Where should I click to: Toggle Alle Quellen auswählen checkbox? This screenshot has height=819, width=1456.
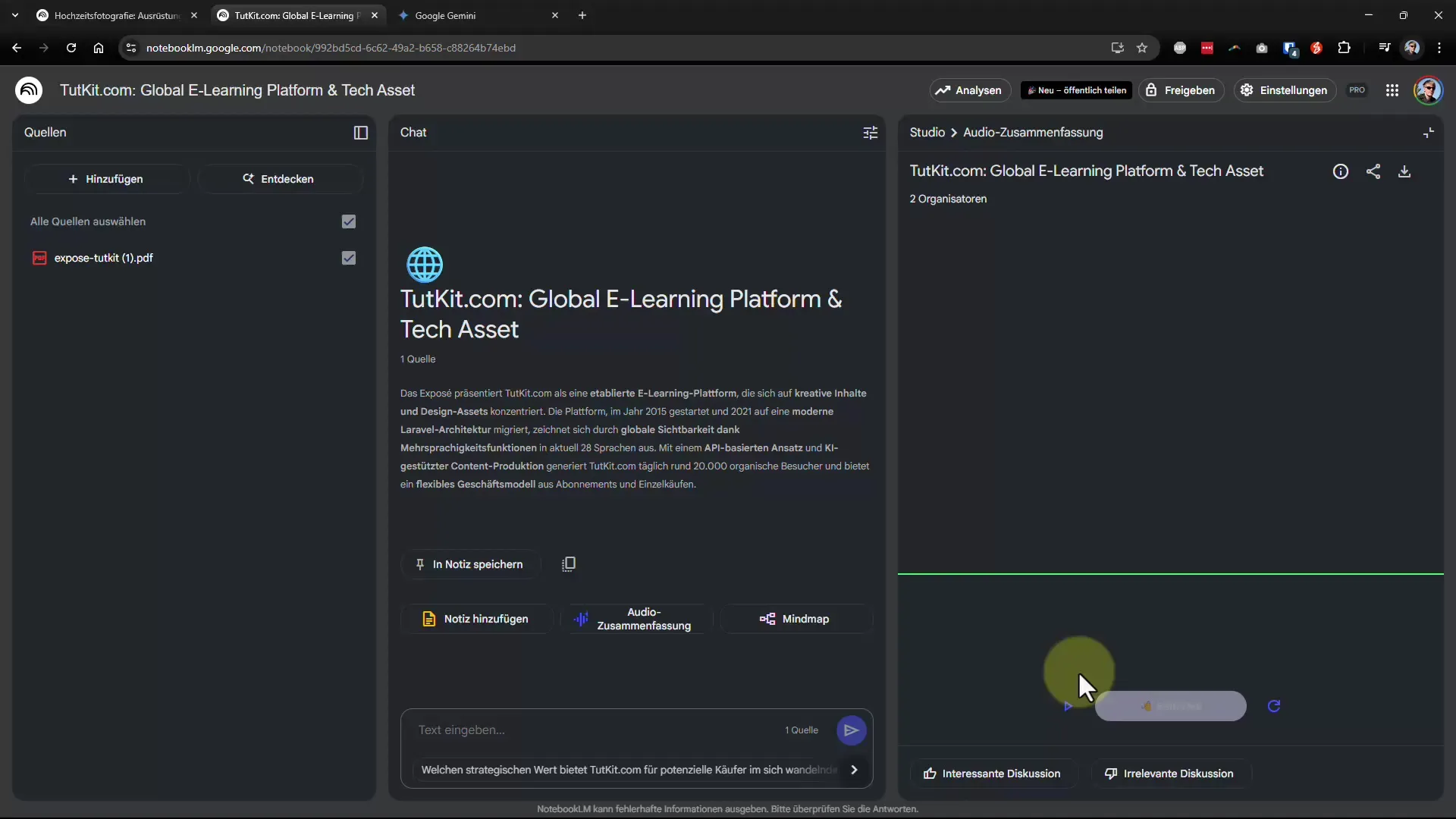(x=349, y=221)
